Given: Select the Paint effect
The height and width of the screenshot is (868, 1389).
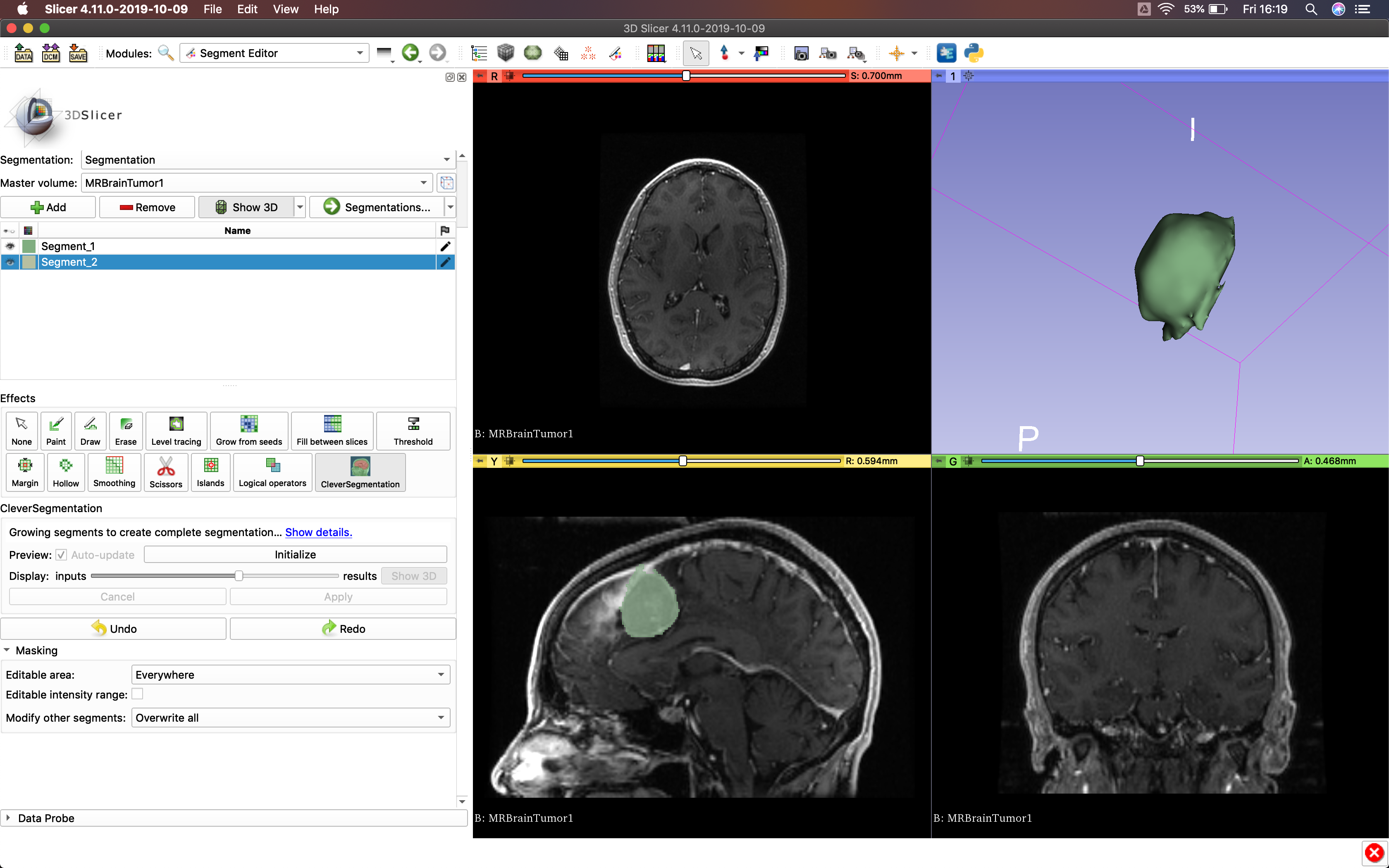Looking at the screenshot, I should pyautogui.click(x=56, y=431).
